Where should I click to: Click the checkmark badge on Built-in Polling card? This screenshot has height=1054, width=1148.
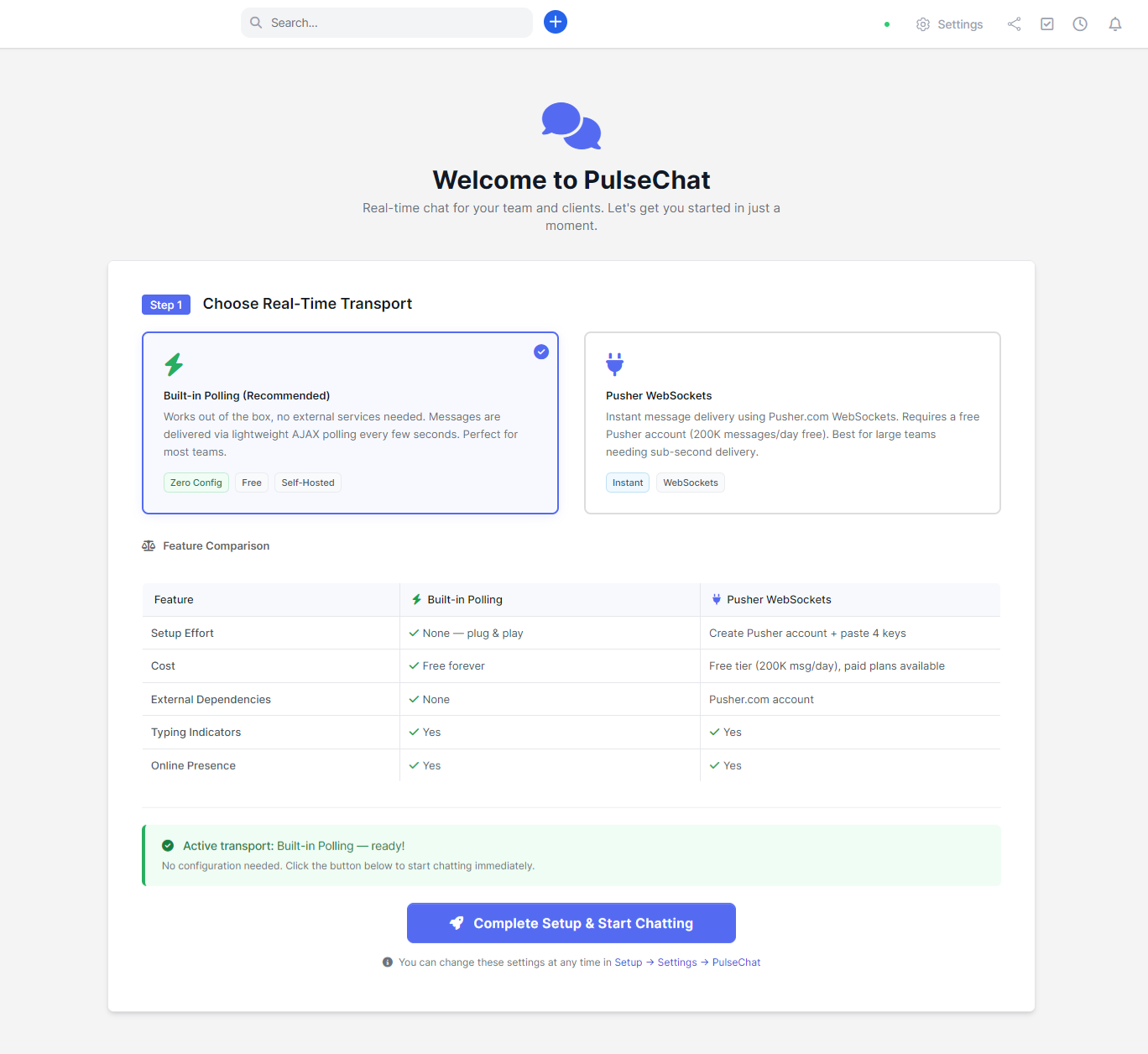541,352
